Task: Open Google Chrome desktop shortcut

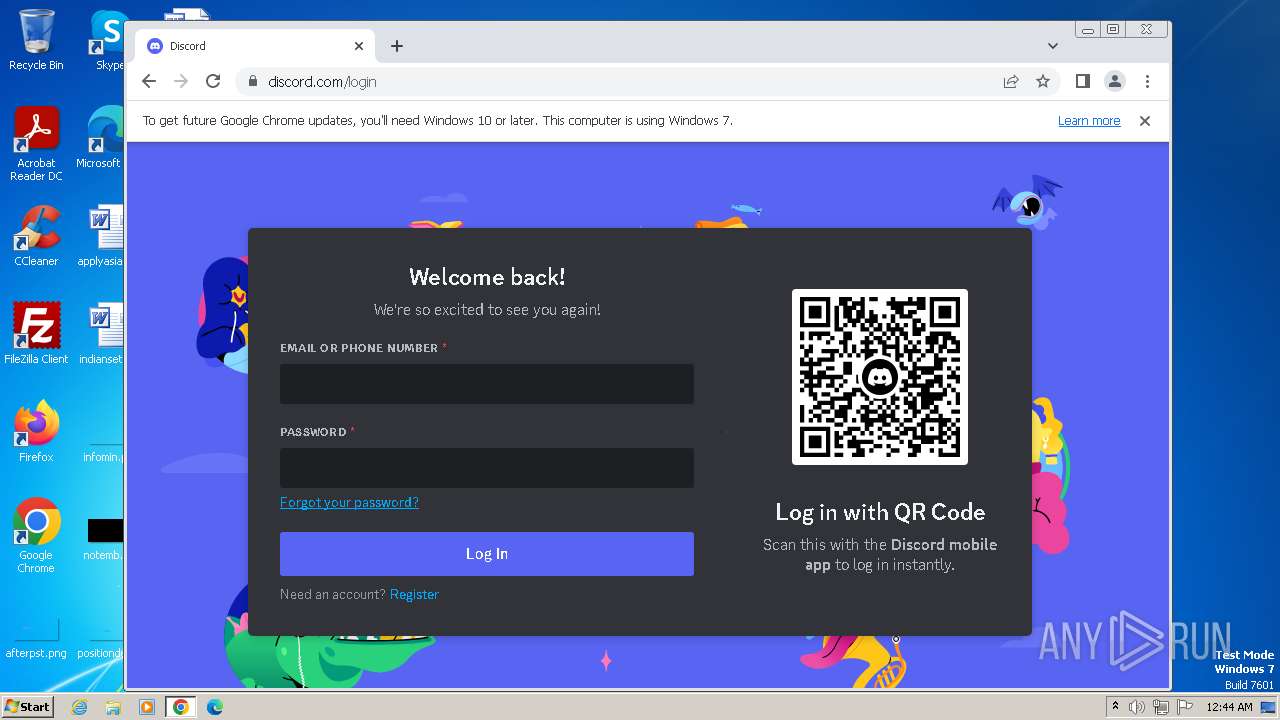Action: coord(36,536)
